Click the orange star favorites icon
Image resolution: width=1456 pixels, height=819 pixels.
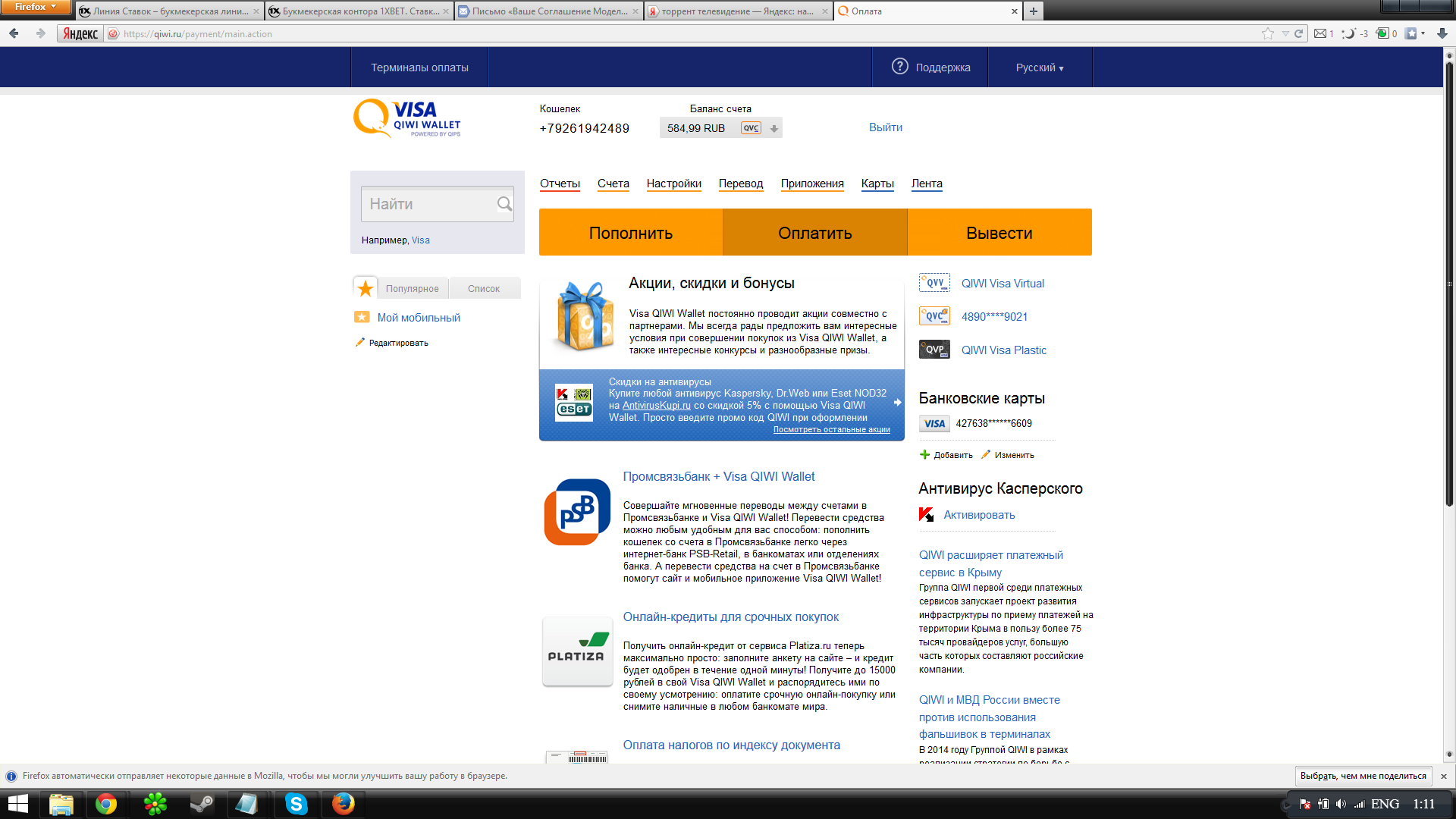pos(366,288)
